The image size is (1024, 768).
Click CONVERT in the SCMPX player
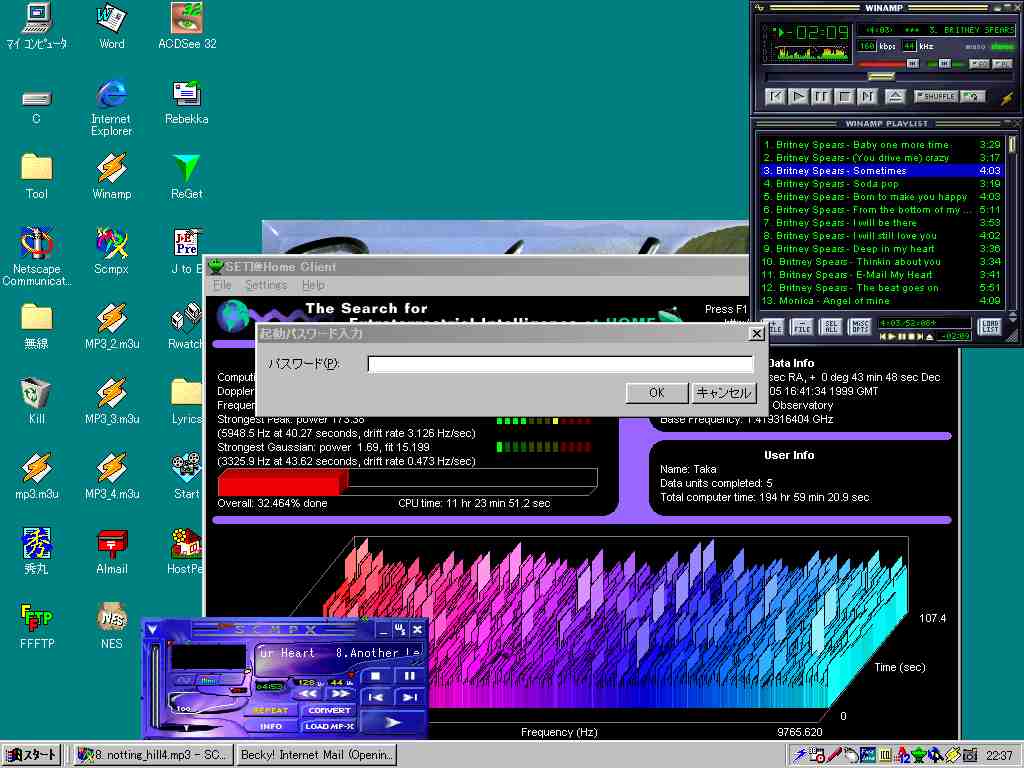(328, 711)
